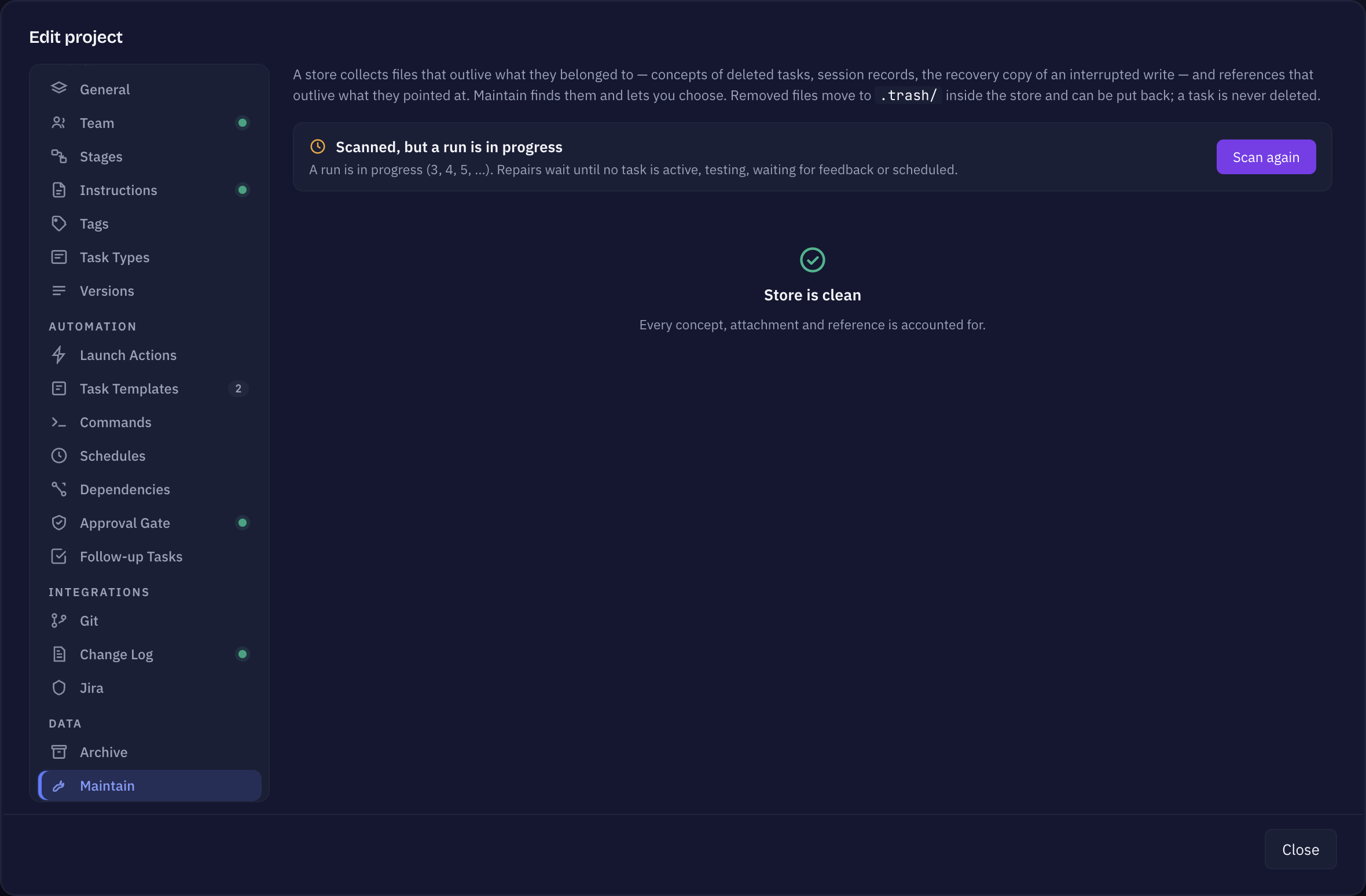Click the Task Templates icon
Image resolution: width=1366 pixels, height=896 pixels.
(x=58, y=388)
